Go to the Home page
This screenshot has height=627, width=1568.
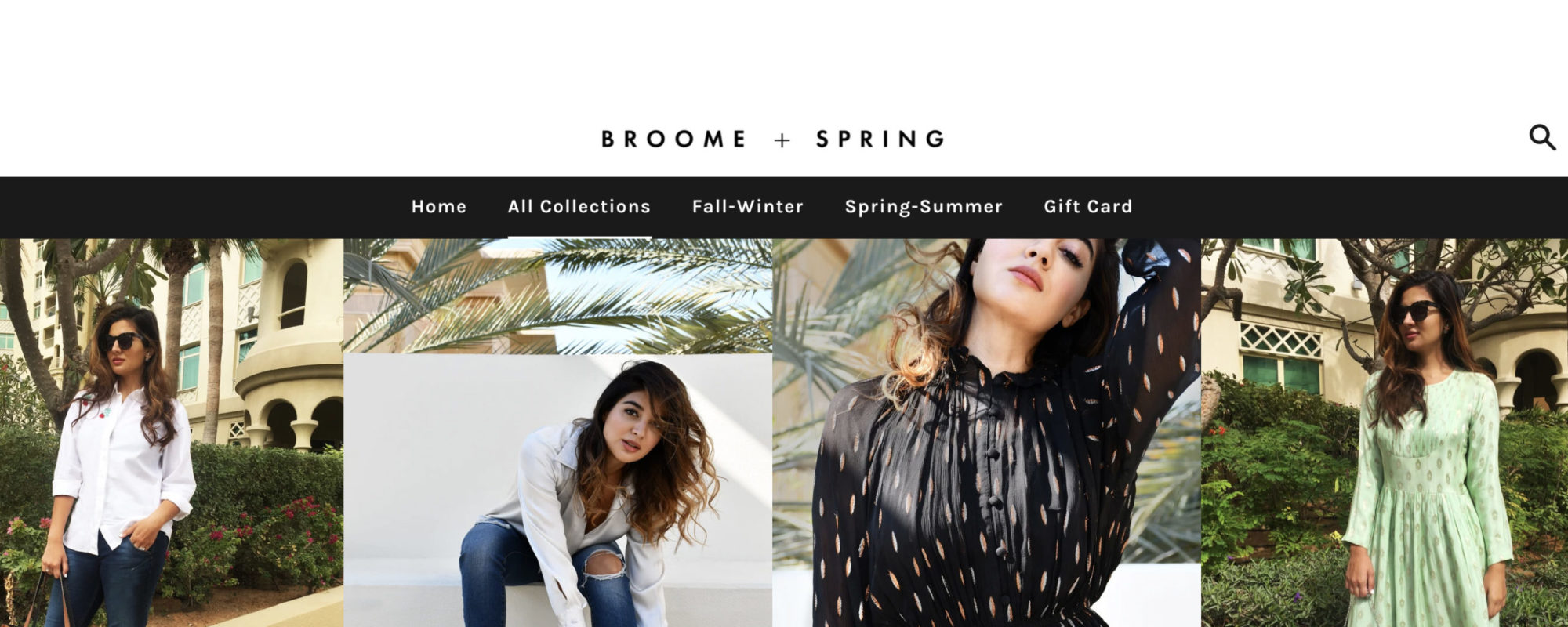[439, 206]
